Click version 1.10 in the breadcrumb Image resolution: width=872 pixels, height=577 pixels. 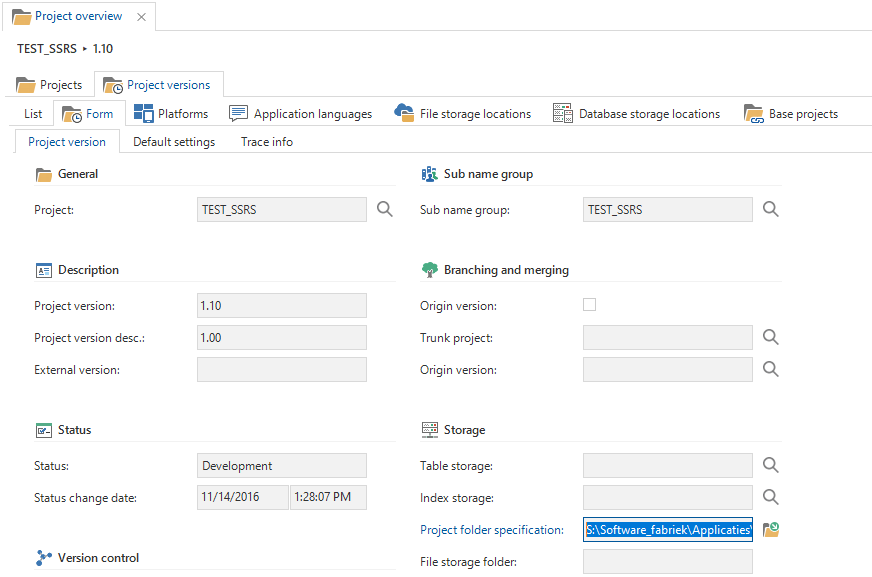pyautogui.click(x=102, y=48)
